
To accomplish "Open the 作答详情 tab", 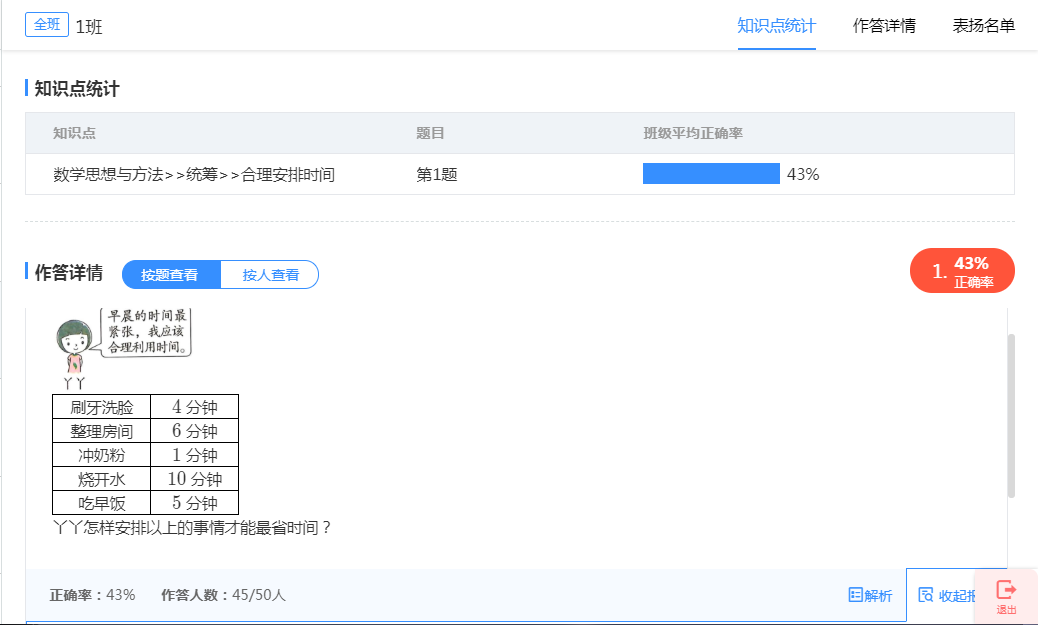I will pos(884,26).
